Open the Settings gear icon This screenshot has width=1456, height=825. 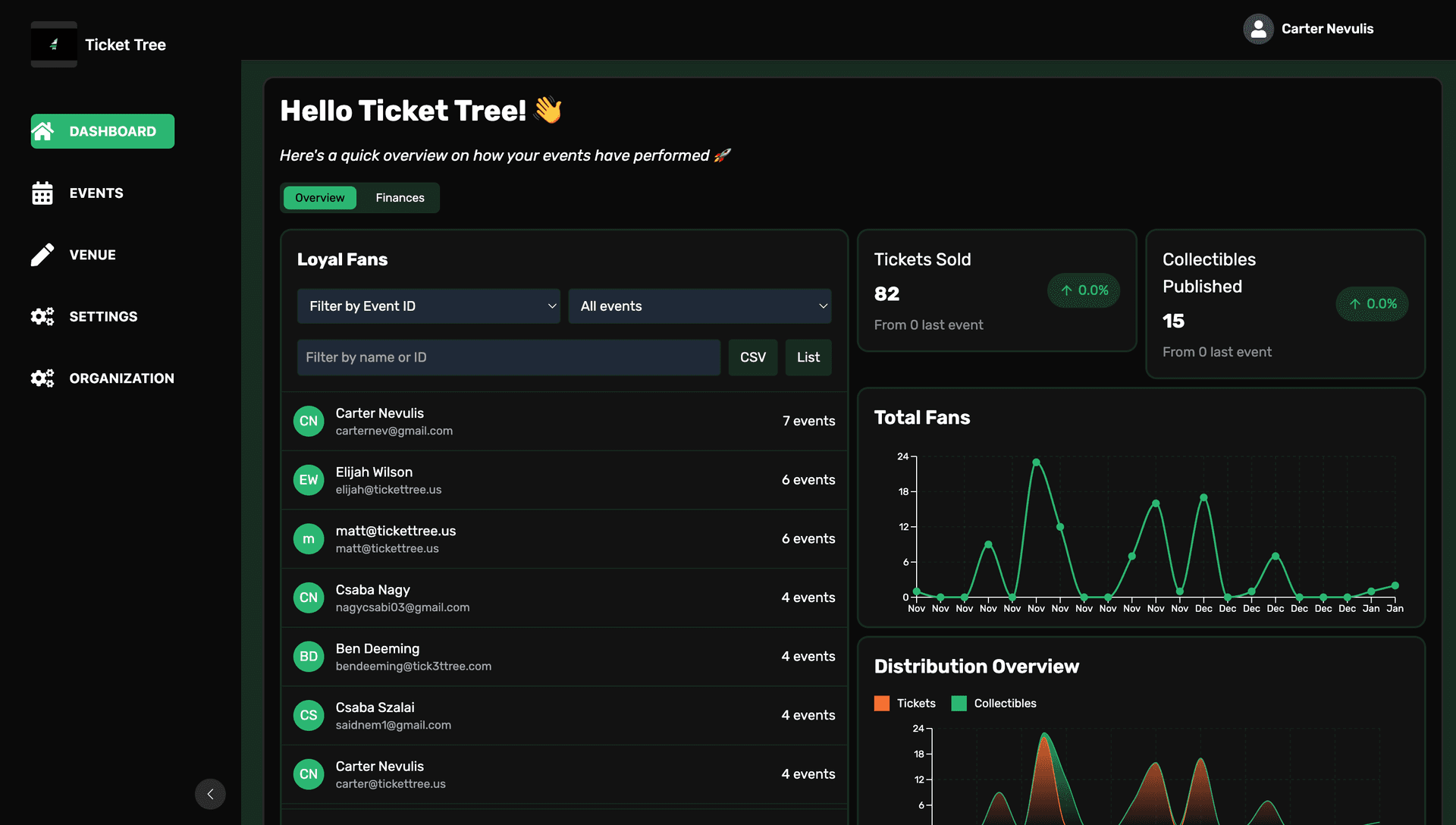43,316
